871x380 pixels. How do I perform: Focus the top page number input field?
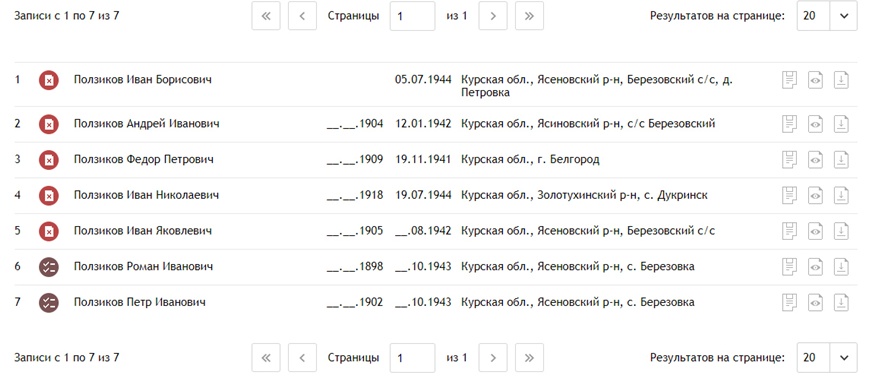click(412, 16)
